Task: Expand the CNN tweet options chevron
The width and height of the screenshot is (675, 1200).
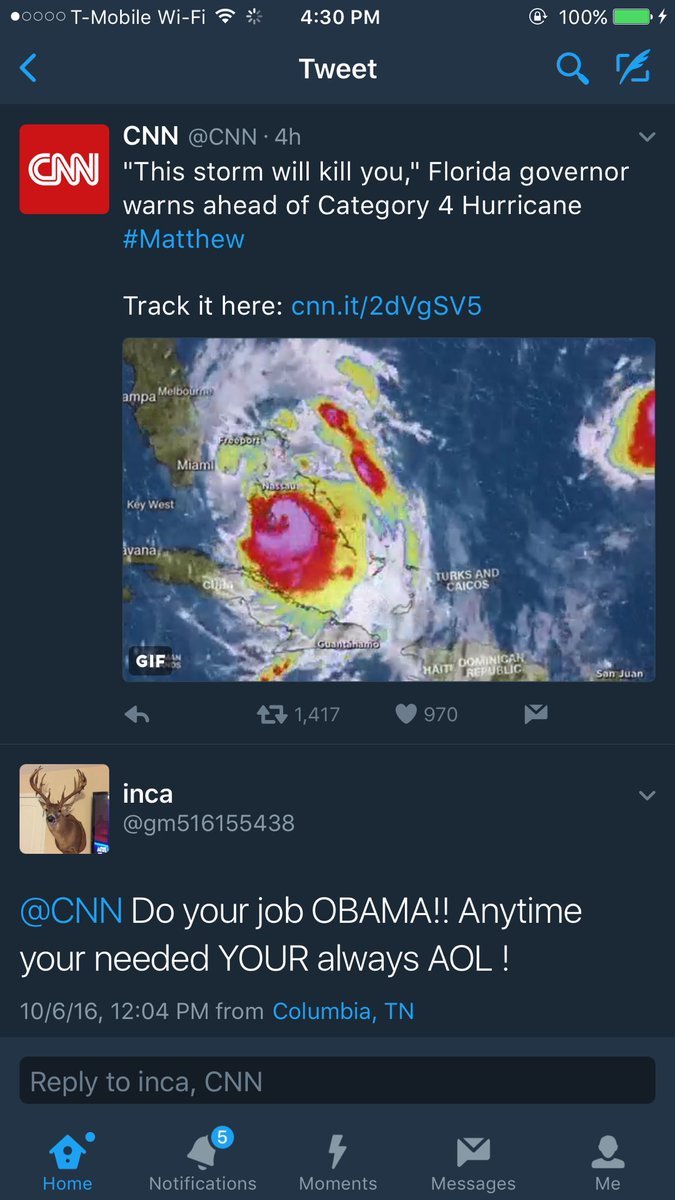Action: [x=647, y=137]
